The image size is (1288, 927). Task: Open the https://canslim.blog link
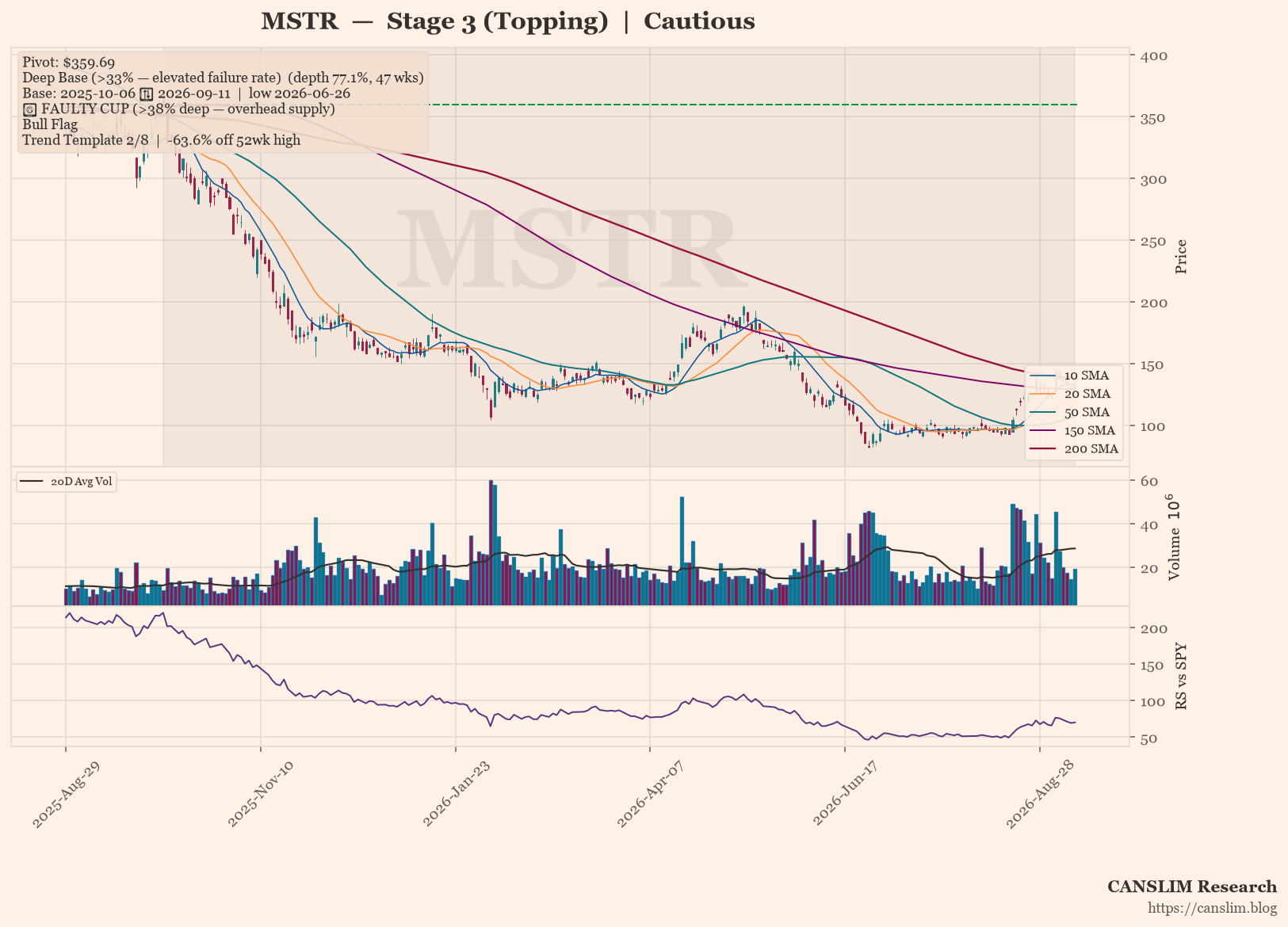(1213, 908)
